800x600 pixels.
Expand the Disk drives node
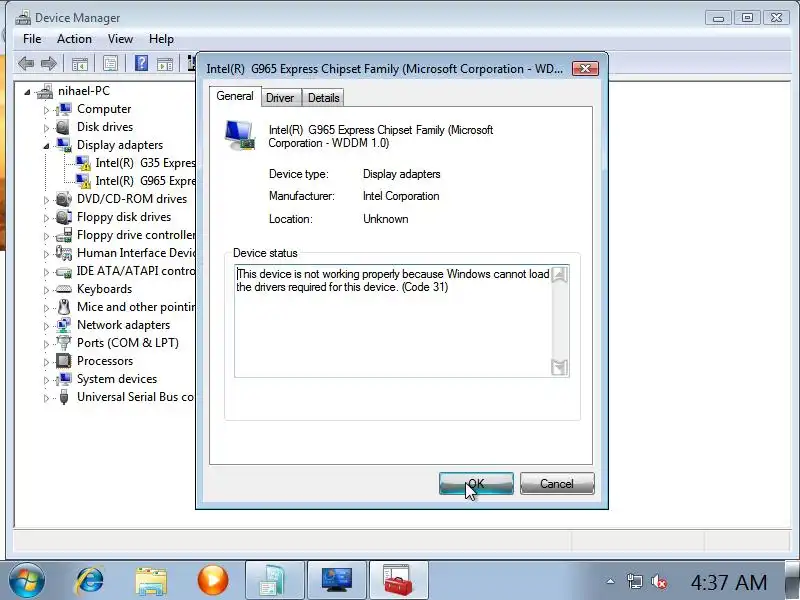pyautogui.click(x=46, y=128)
